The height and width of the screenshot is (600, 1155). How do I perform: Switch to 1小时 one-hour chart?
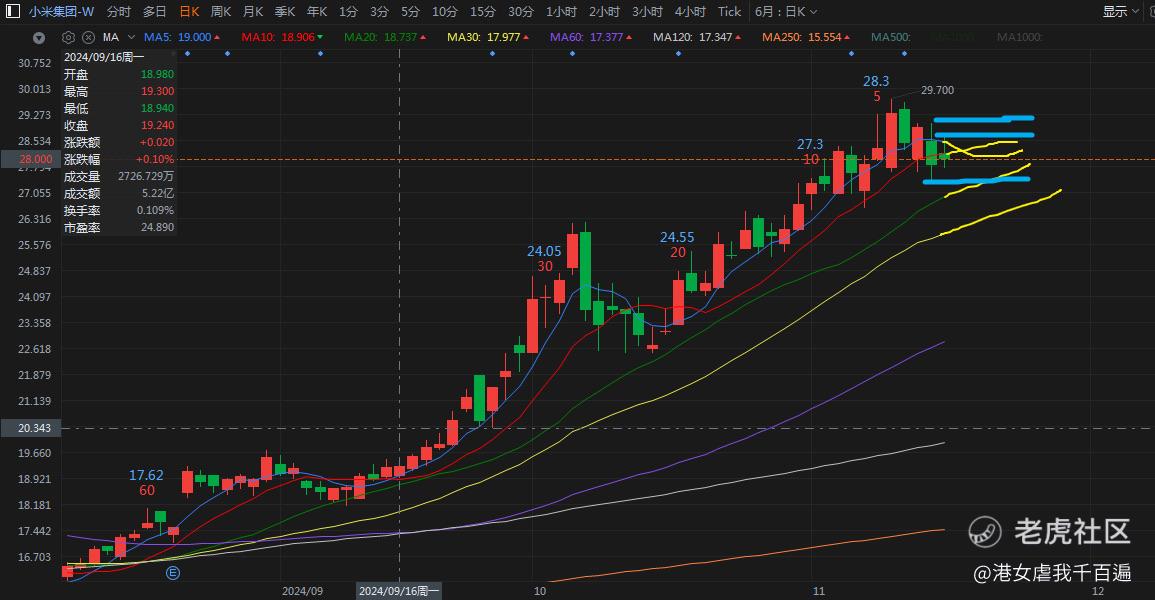pos(561,12)
